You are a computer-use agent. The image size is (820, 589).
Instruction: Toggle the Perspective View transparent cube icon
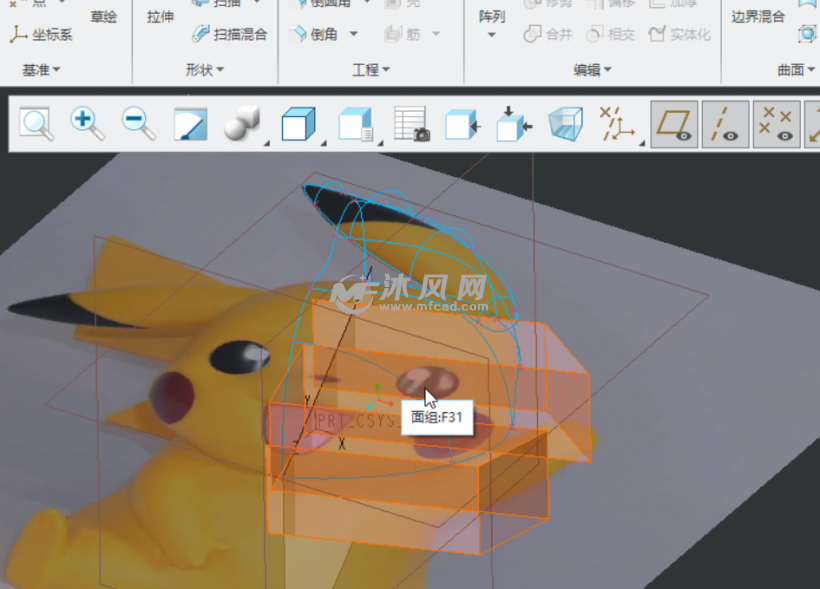[565, 124]
